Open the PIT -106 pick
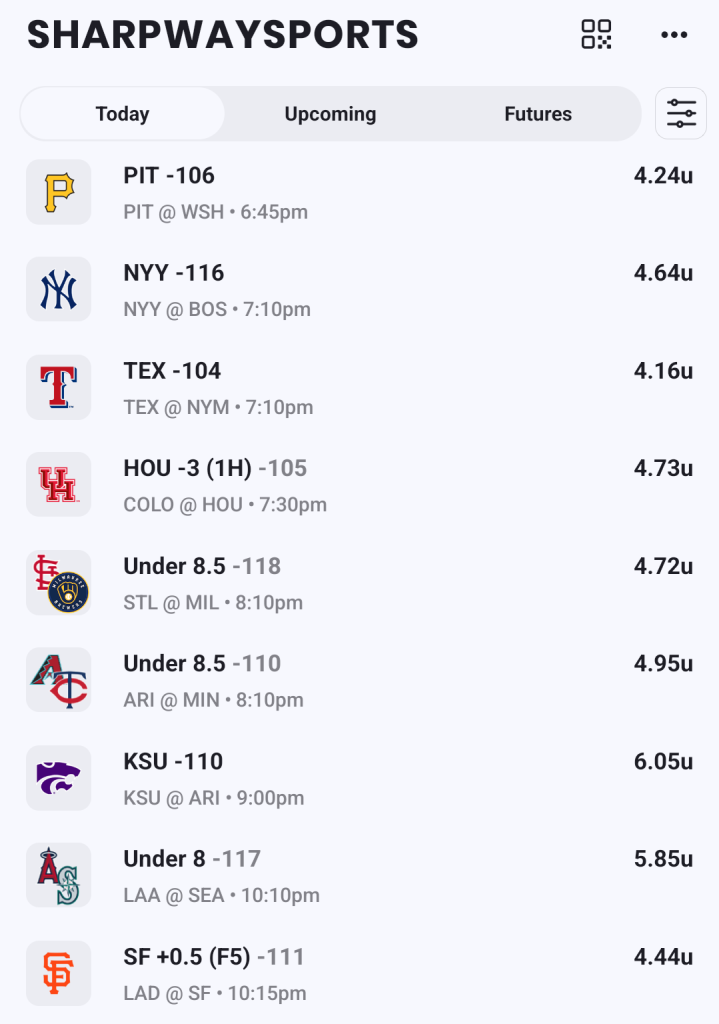This screenshot has width=719, height=1024. click(x=169, y=176)
